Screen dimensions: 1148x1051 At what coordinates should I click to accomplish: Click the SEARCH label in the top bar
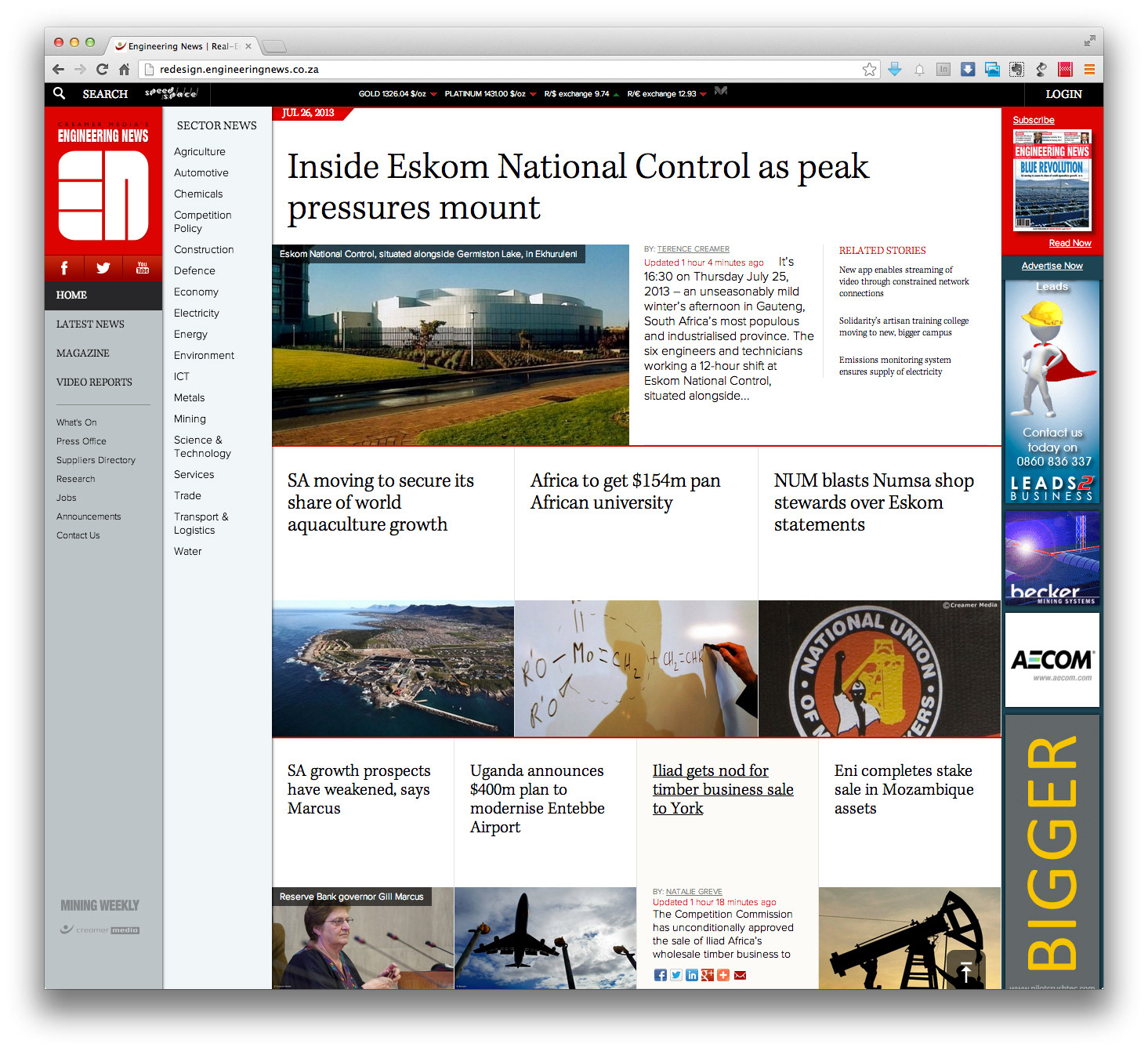pyautogui.click(x=105, y=94)
